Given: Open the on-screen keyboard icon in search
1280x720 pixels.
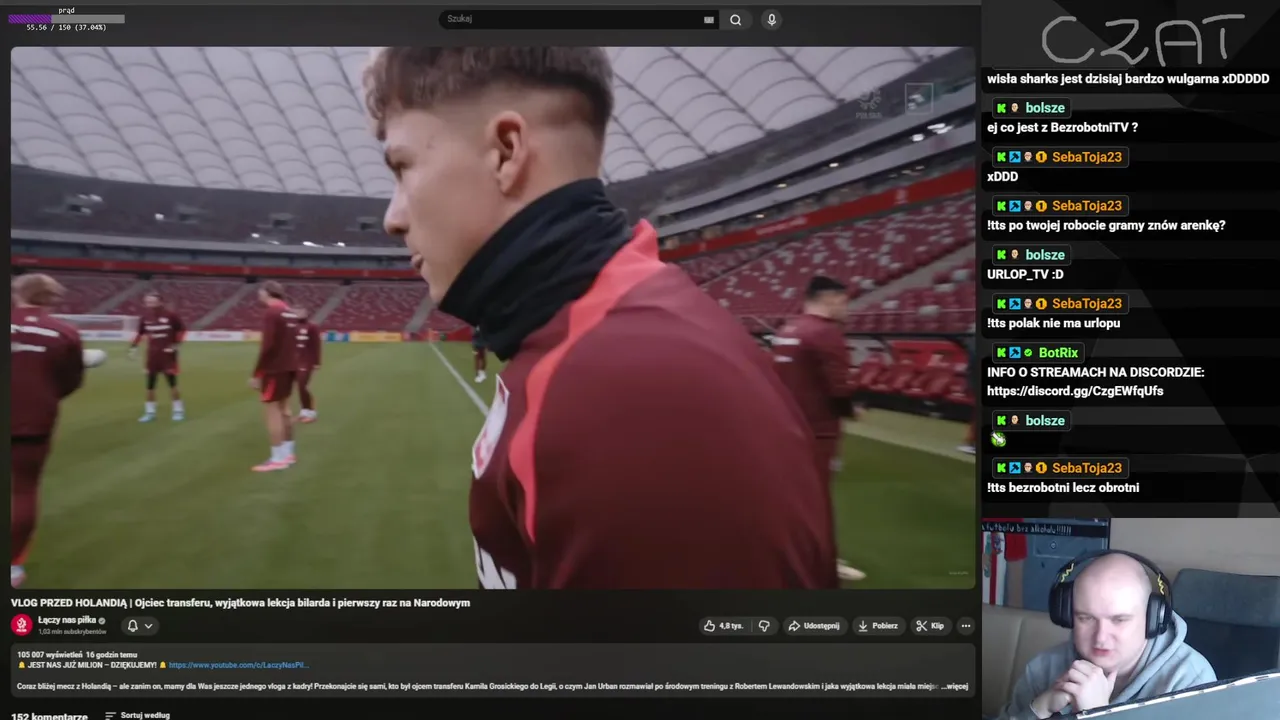Looking at the screenshot, I should [709, 19].
